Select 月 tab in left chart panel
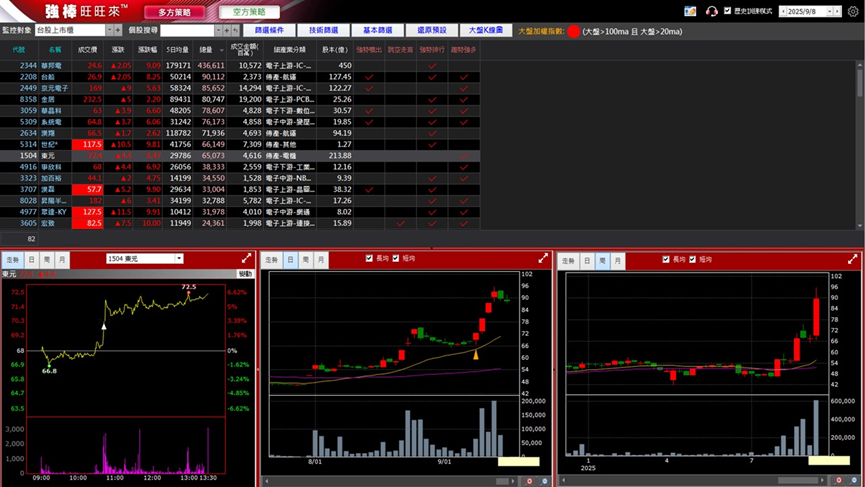Screen dimensions: 865x487 (62, 260)
